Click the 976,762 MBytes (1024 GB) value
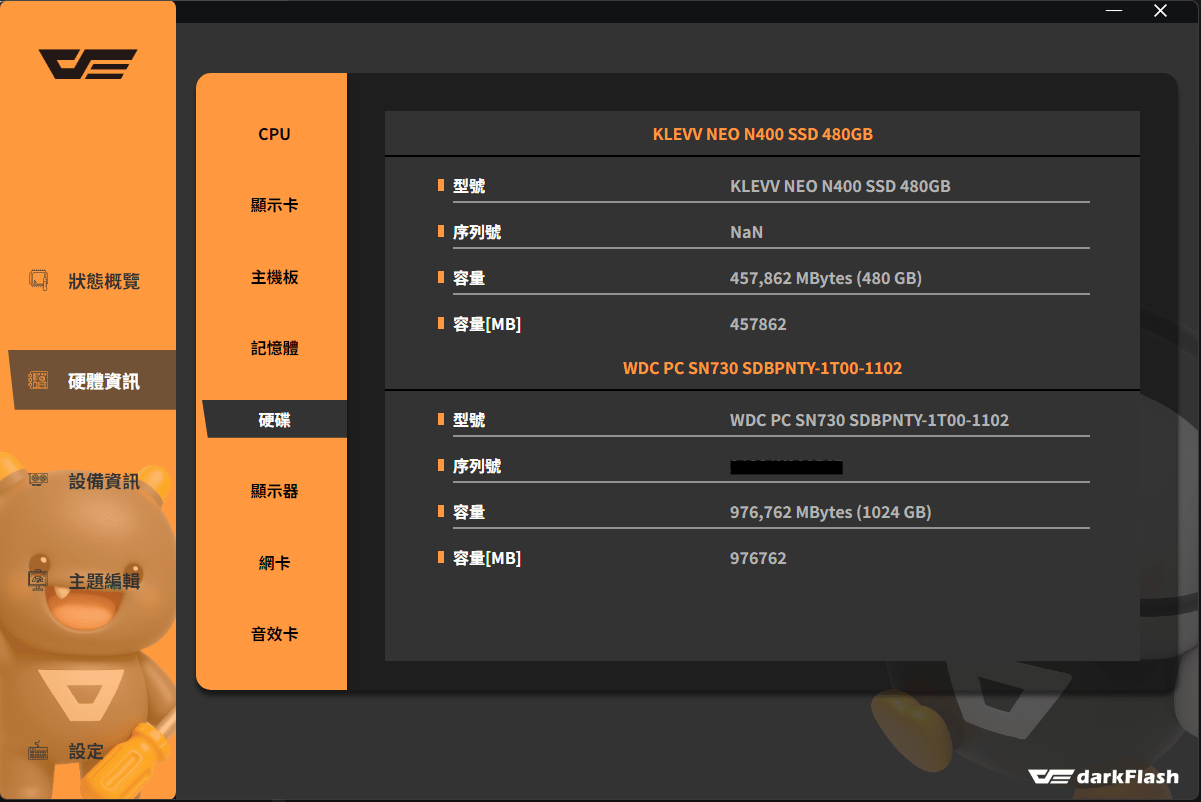This screenshot has height=802, width=1201. (x=830, y=512)
